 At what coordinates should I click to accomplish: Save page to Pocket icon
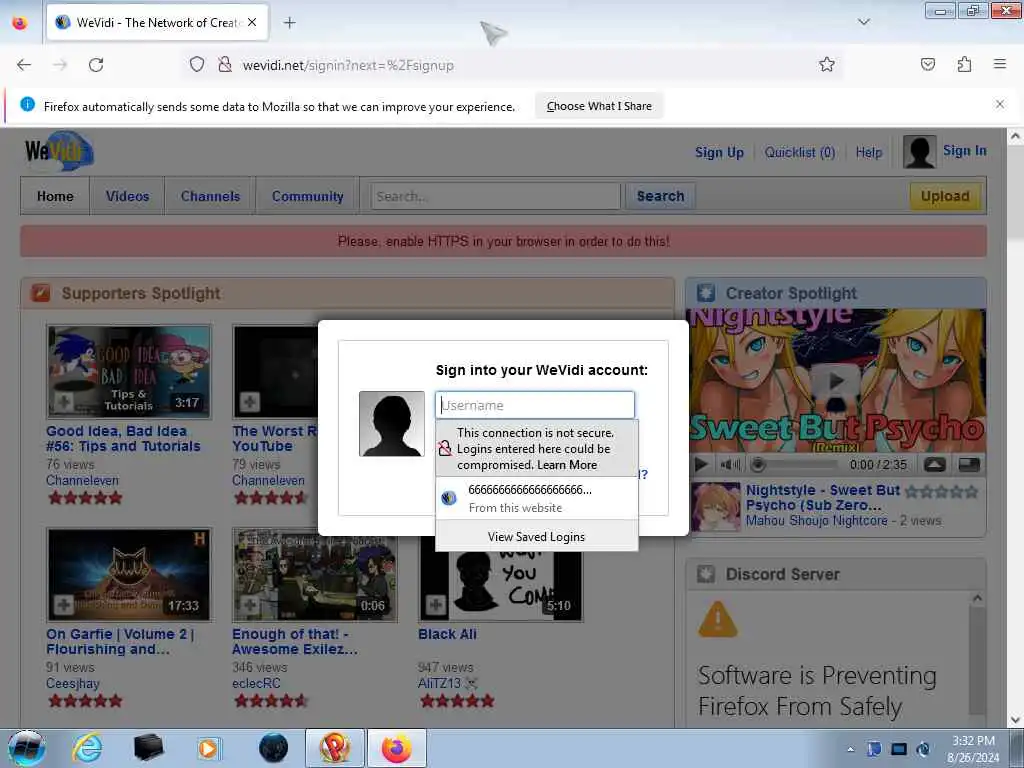(x=928, y=64)
